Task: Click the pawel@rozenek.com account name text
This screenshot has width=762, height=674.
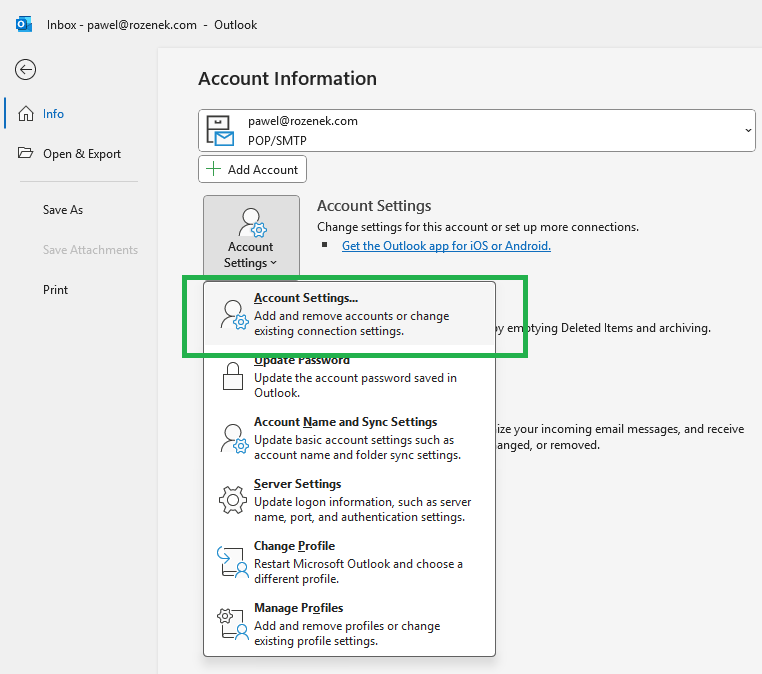Action: pos(303,121)
